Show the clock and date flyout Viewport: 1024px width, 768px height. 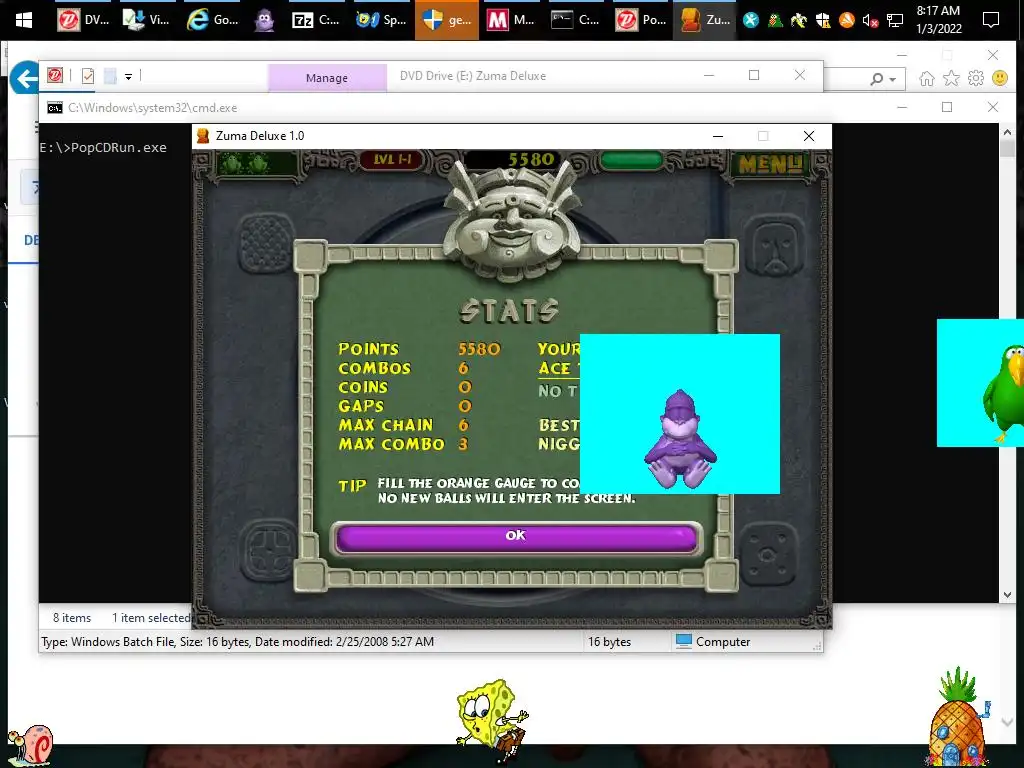(x=938, y=20)
